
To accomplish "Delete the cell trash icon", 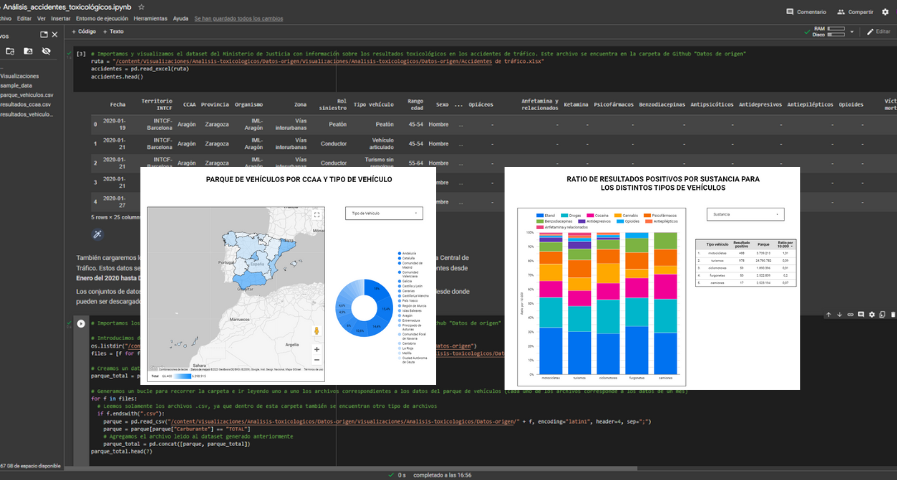I will pos(893,315).
